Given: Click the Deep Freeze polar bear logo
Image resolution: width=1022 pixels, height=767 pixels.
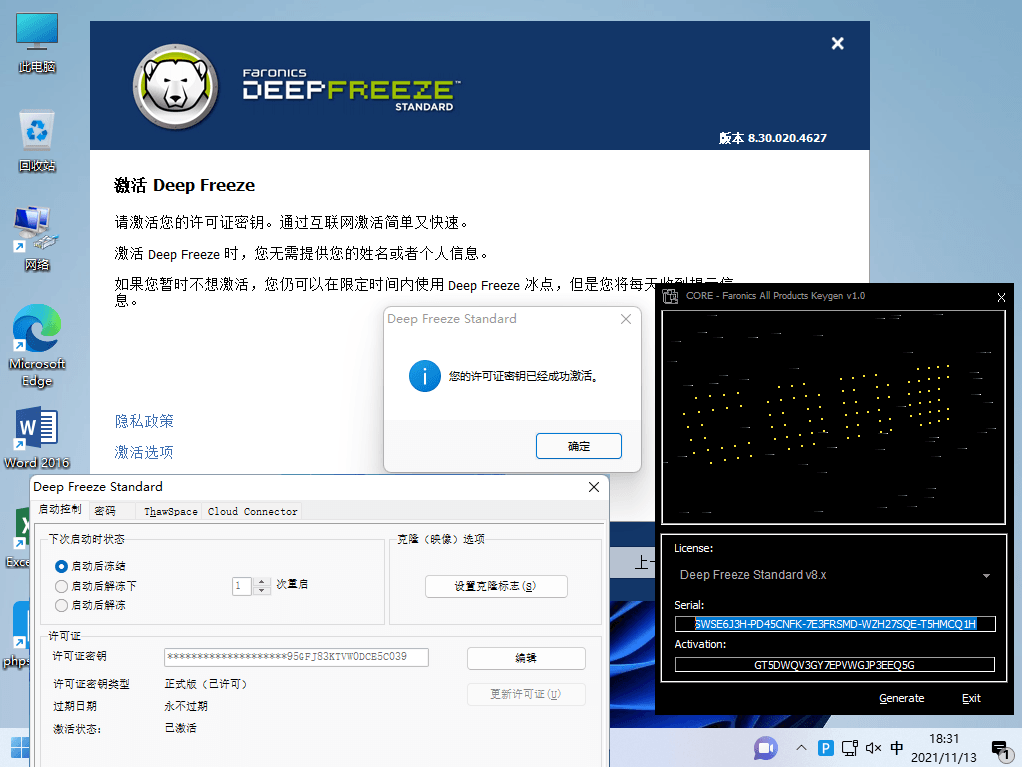Looking at the screenshot, I should 175,87.
